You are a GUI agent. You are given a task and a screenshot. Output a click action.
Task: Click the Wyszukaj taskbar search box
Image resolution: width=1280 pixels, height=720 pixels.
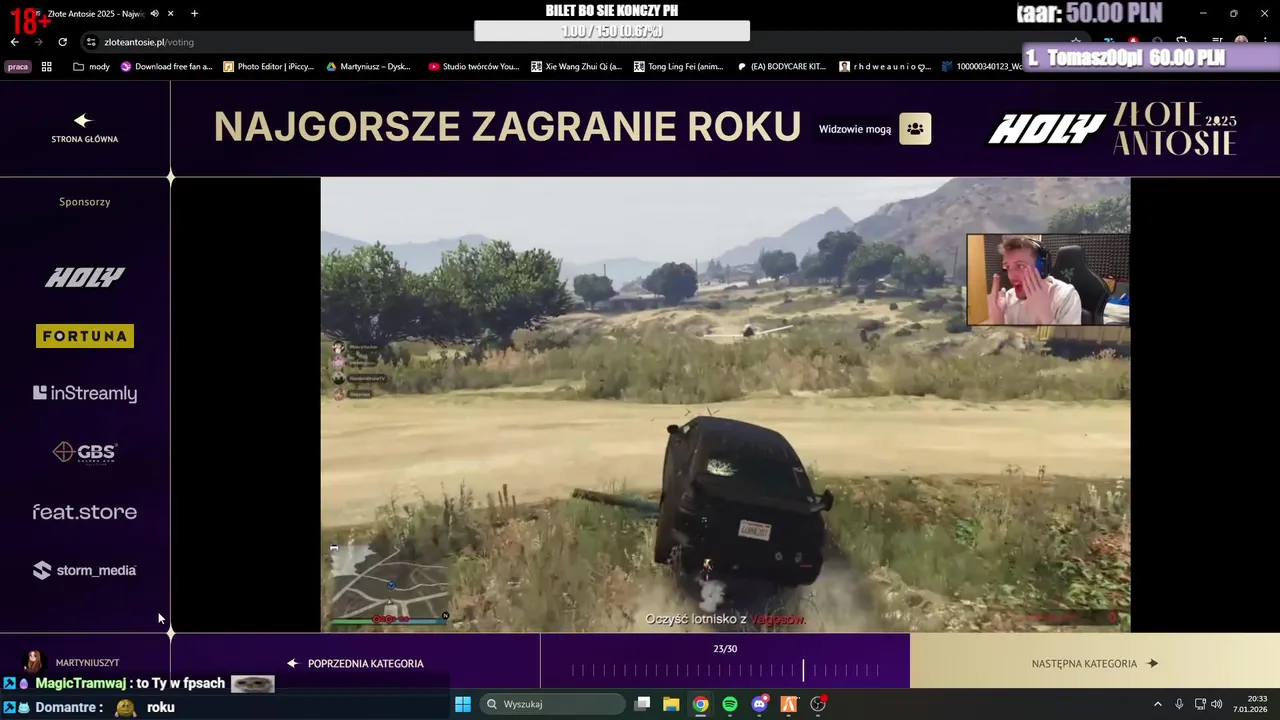[x=551, y=704]
